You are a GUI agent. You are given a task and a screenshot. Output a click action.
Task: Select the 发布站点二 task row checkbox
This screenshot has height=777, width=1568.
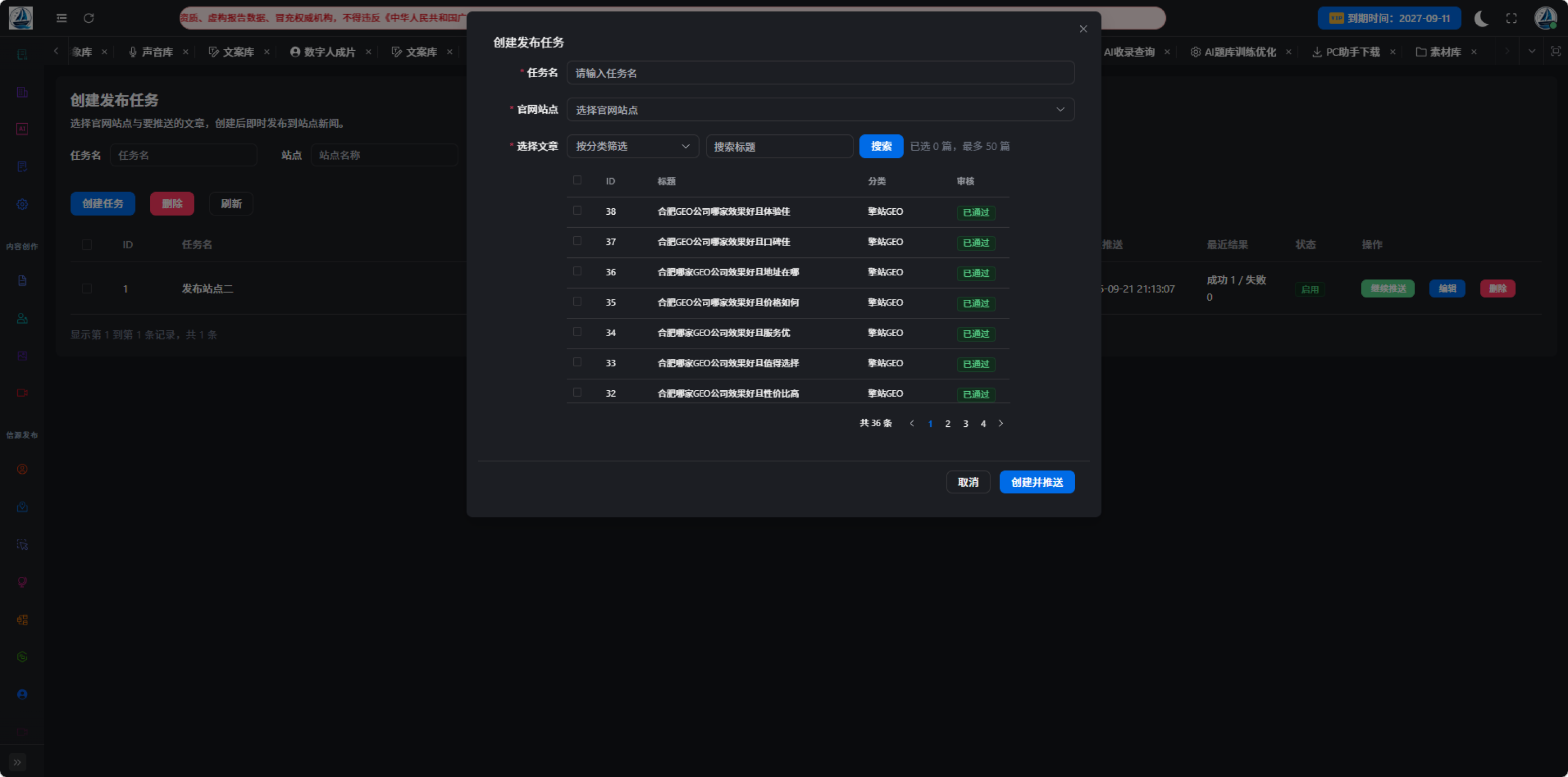point(87,289)
